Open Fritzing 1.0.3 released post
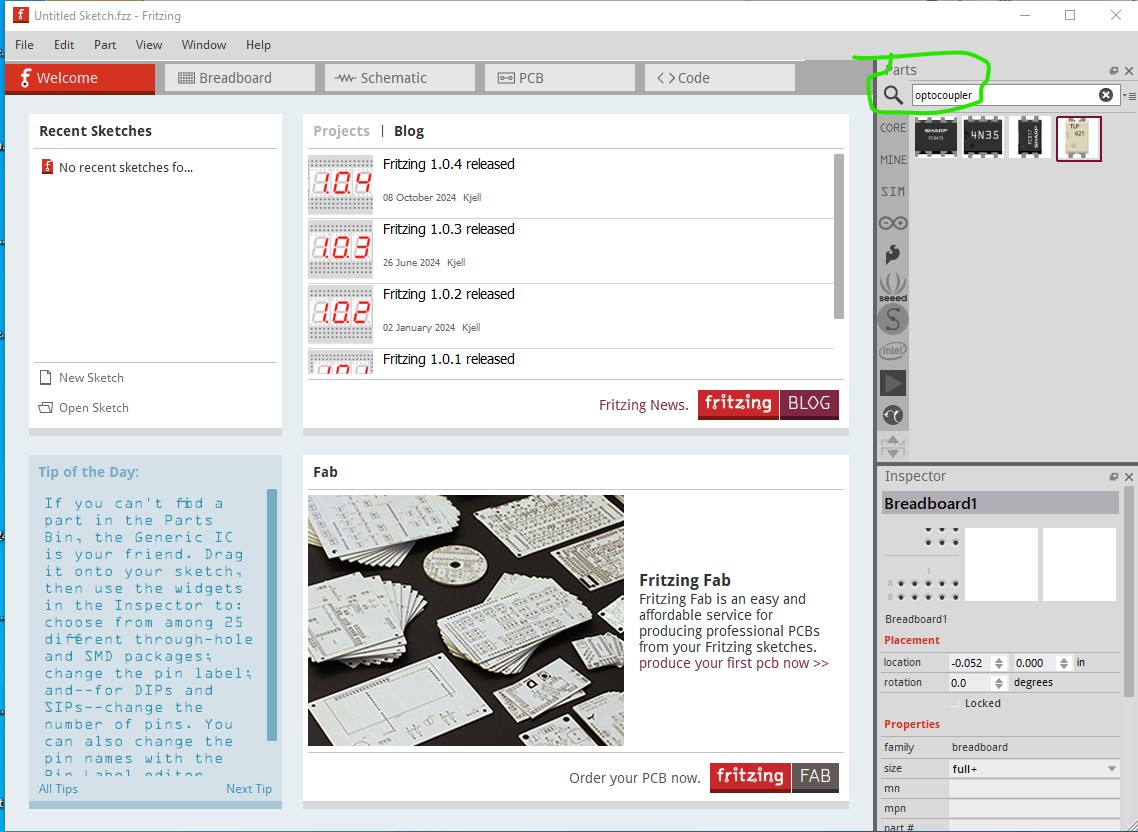The width and height of the screenshot is (1138, 832). click(x=448, y=229)
